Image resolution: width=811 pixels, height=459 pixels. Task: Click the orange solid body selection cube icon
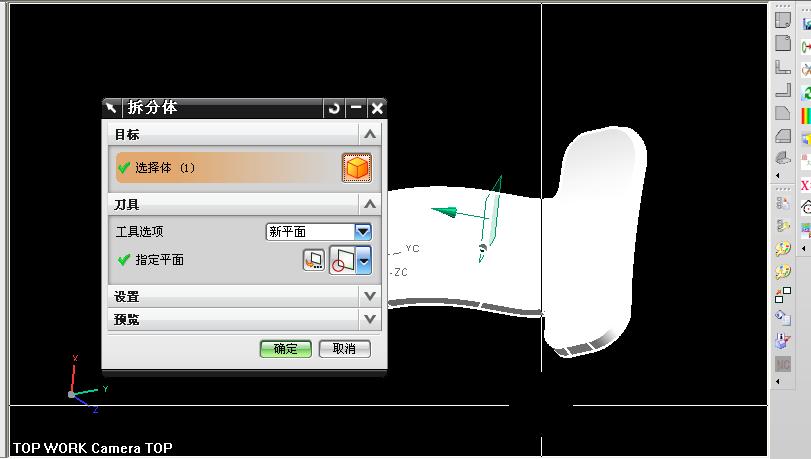356,168
